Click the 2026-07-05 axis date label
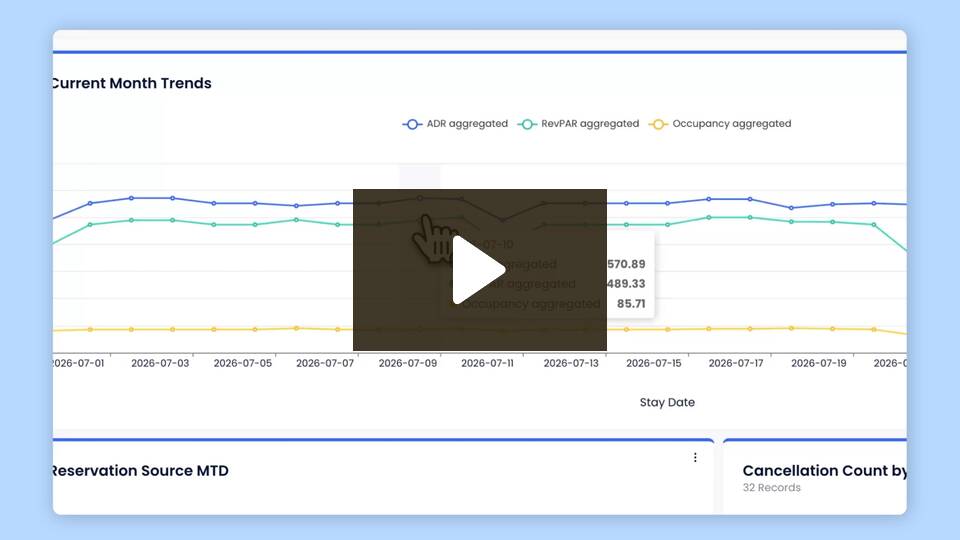Screen dimensions: 960x540 point(242,363)
